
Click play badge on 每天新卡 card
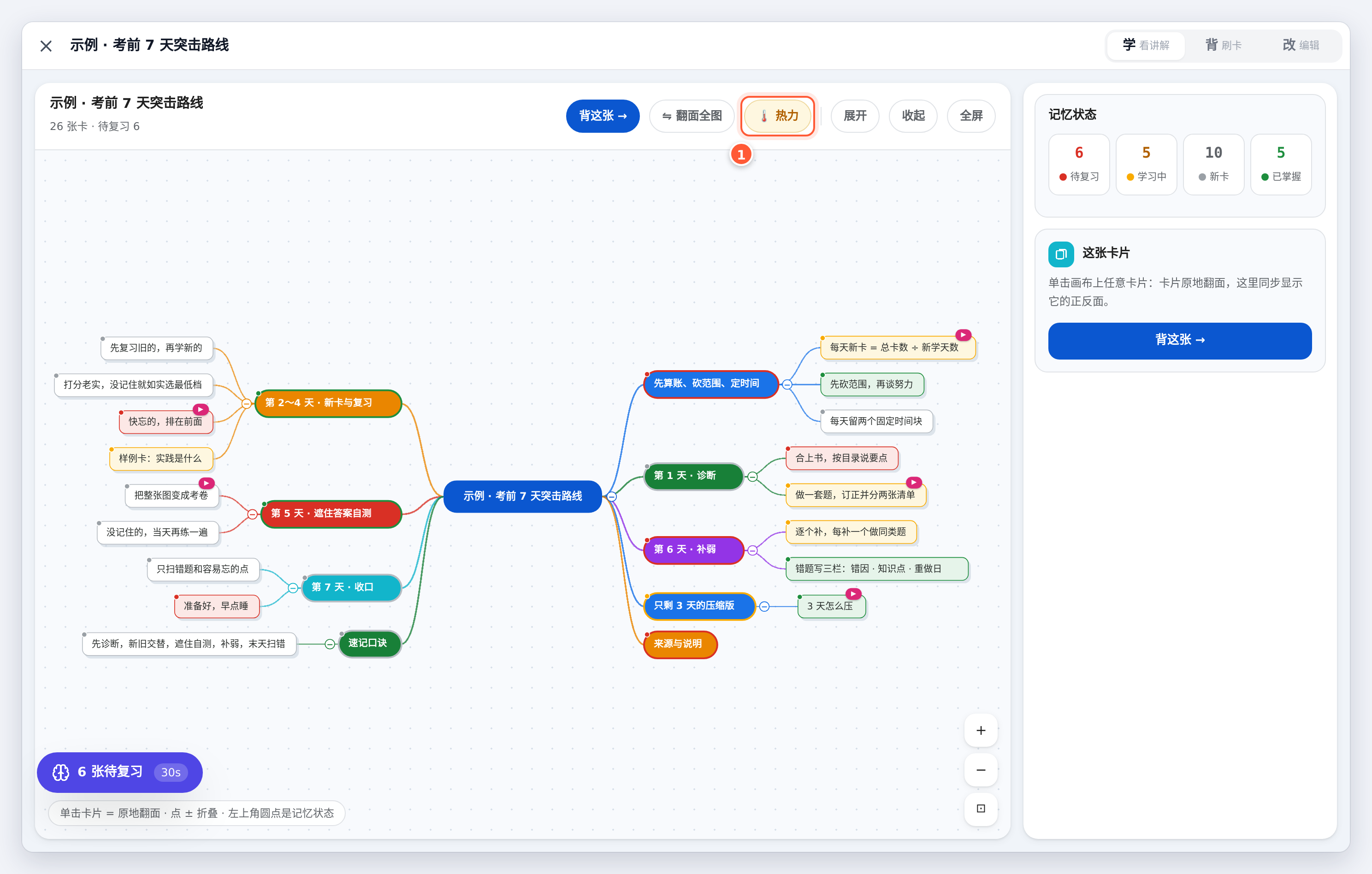click(x=963, y=335)
